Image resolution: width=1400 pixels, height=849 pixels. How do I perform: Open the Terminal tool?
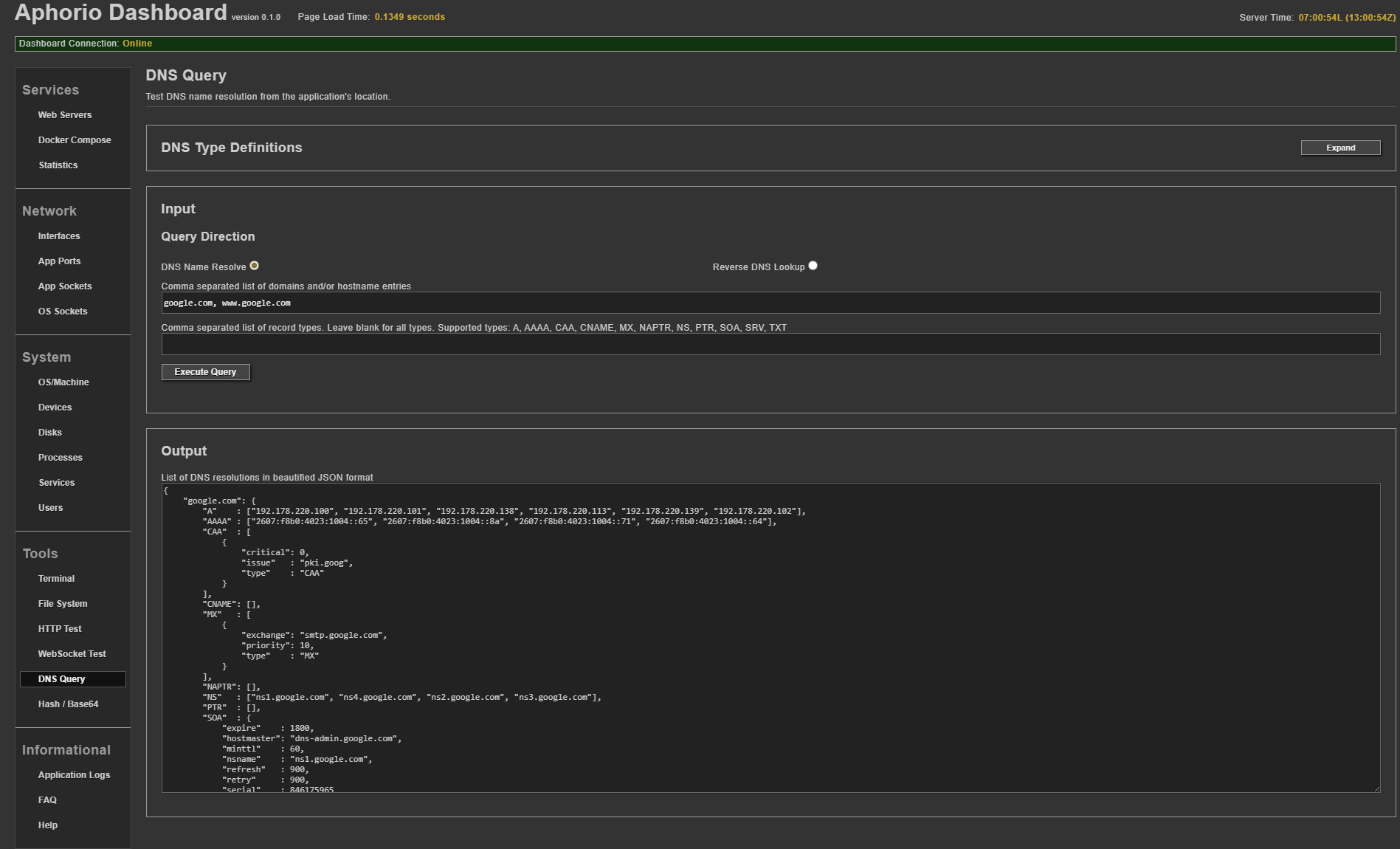57,579
